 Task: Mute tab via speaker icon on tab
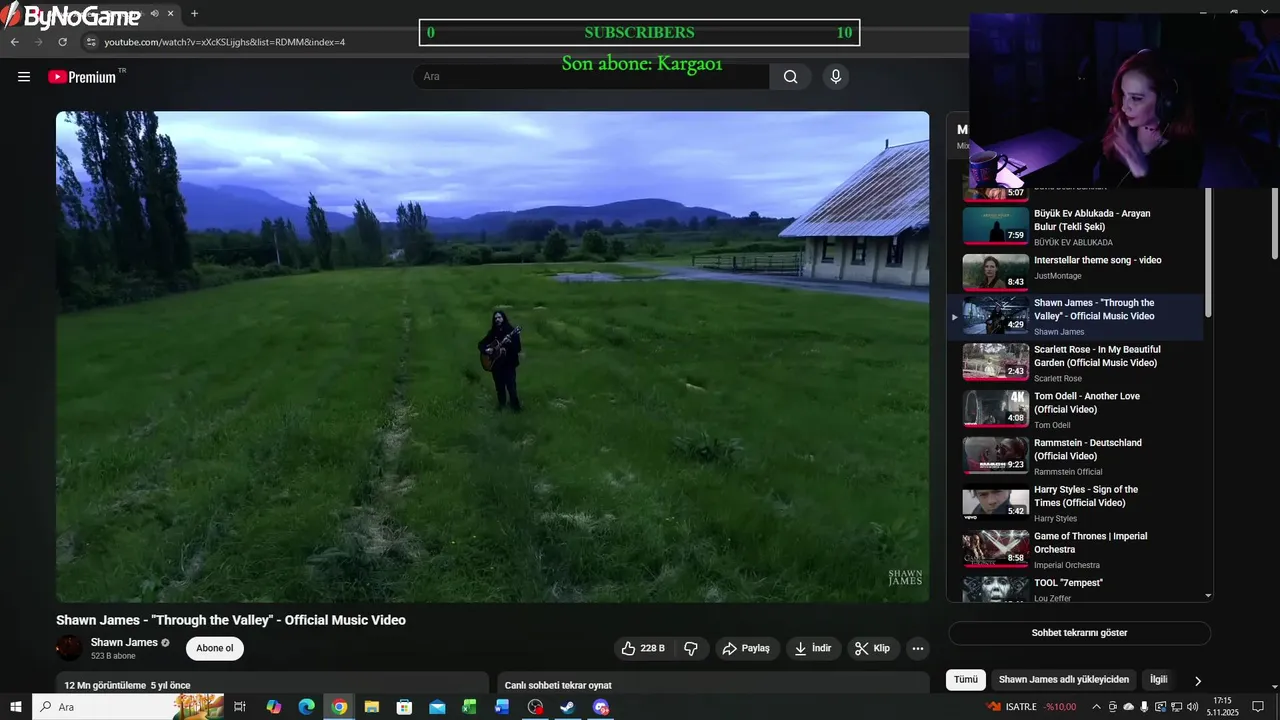click(x=155, y=14)
